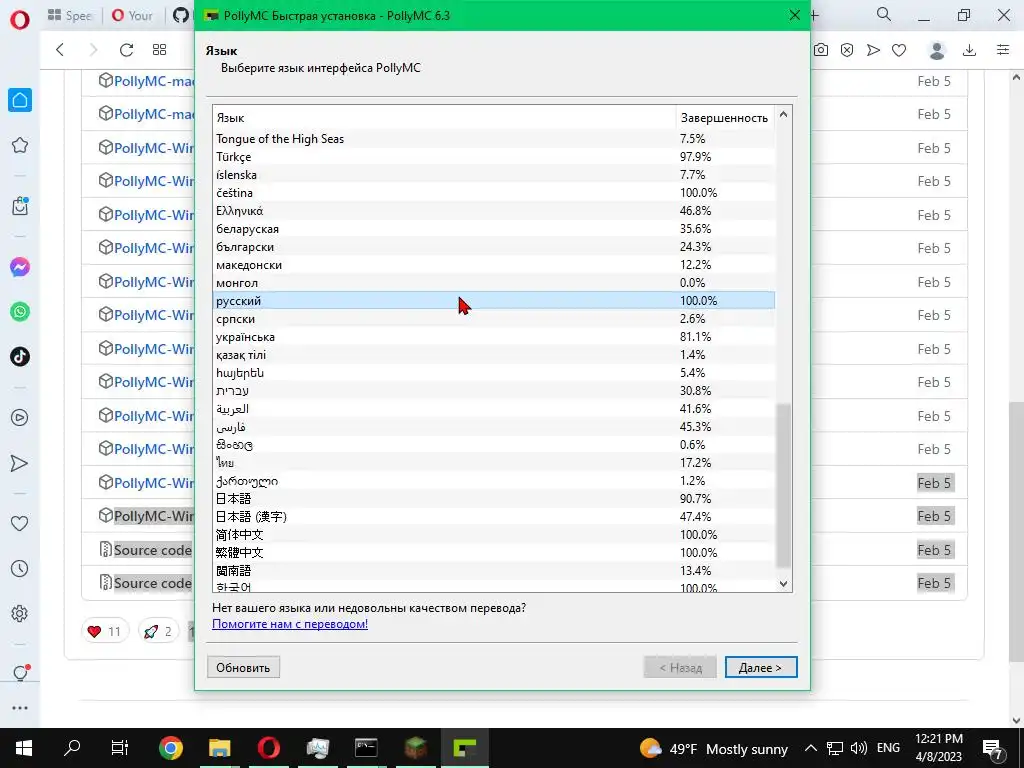Open three-dot more menu in sidebar

point(20,708)
